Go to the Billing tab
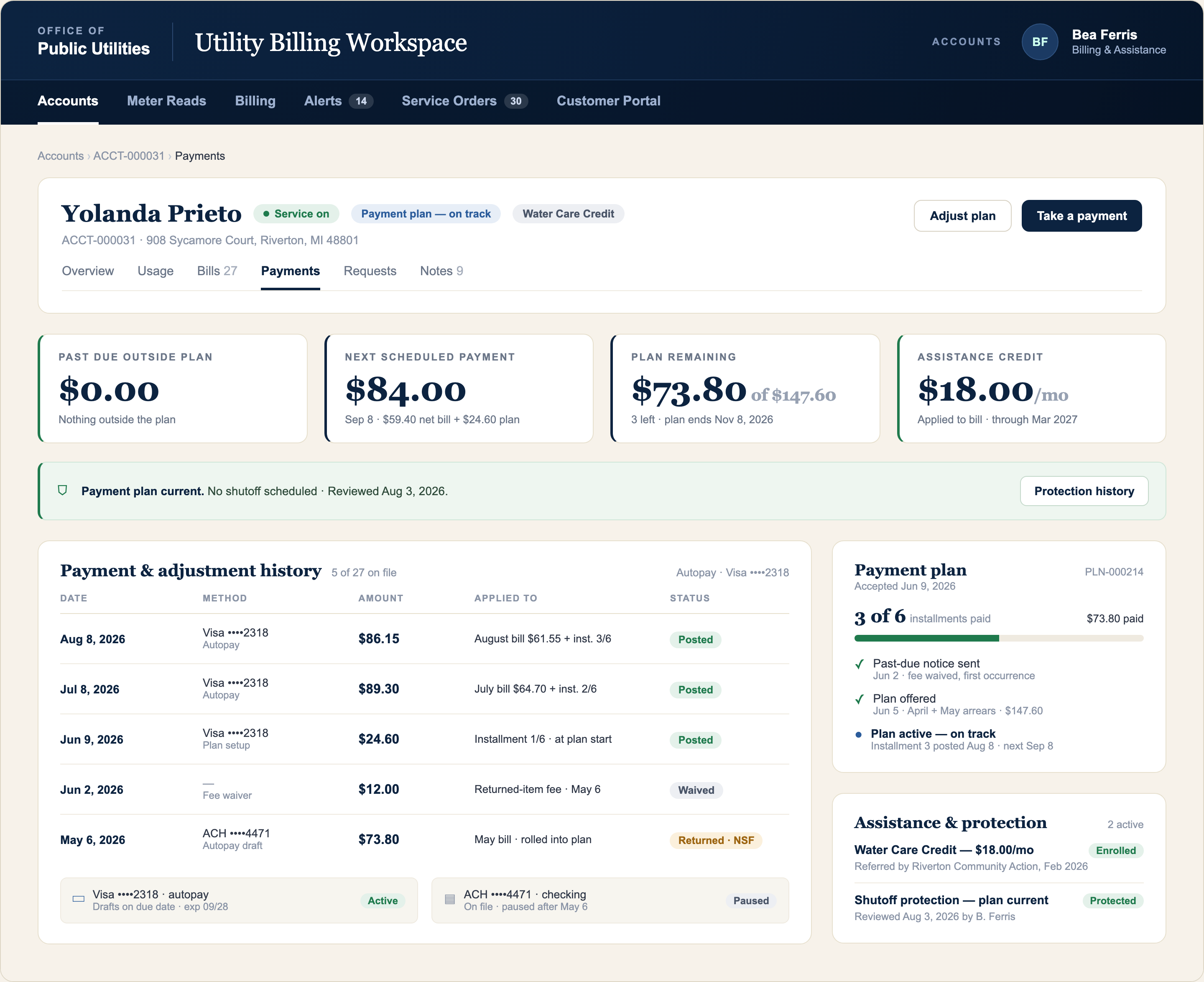This screenshot has height=982, width=1204. [255, 101]
